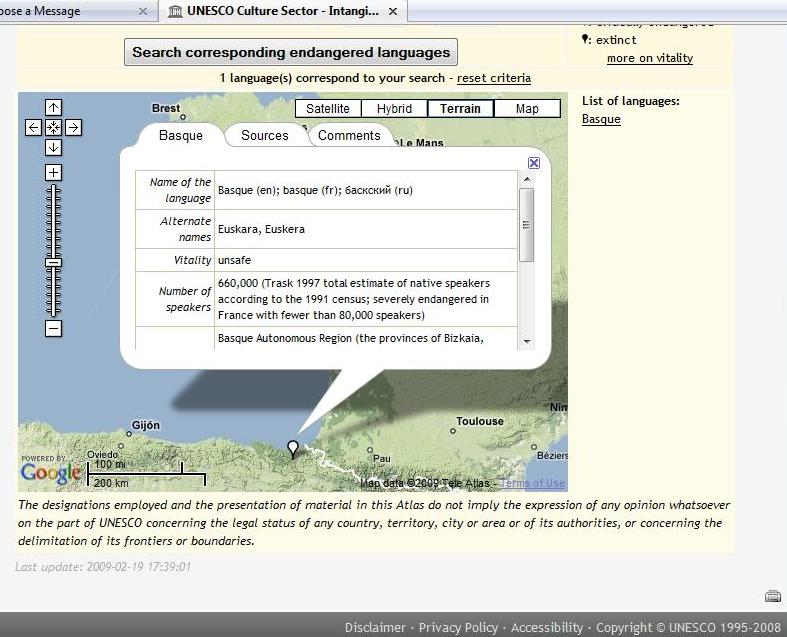Screen dimensions: 787x637
Task: Click the info window scrollbar thumb
Action: tap(527, 225)
